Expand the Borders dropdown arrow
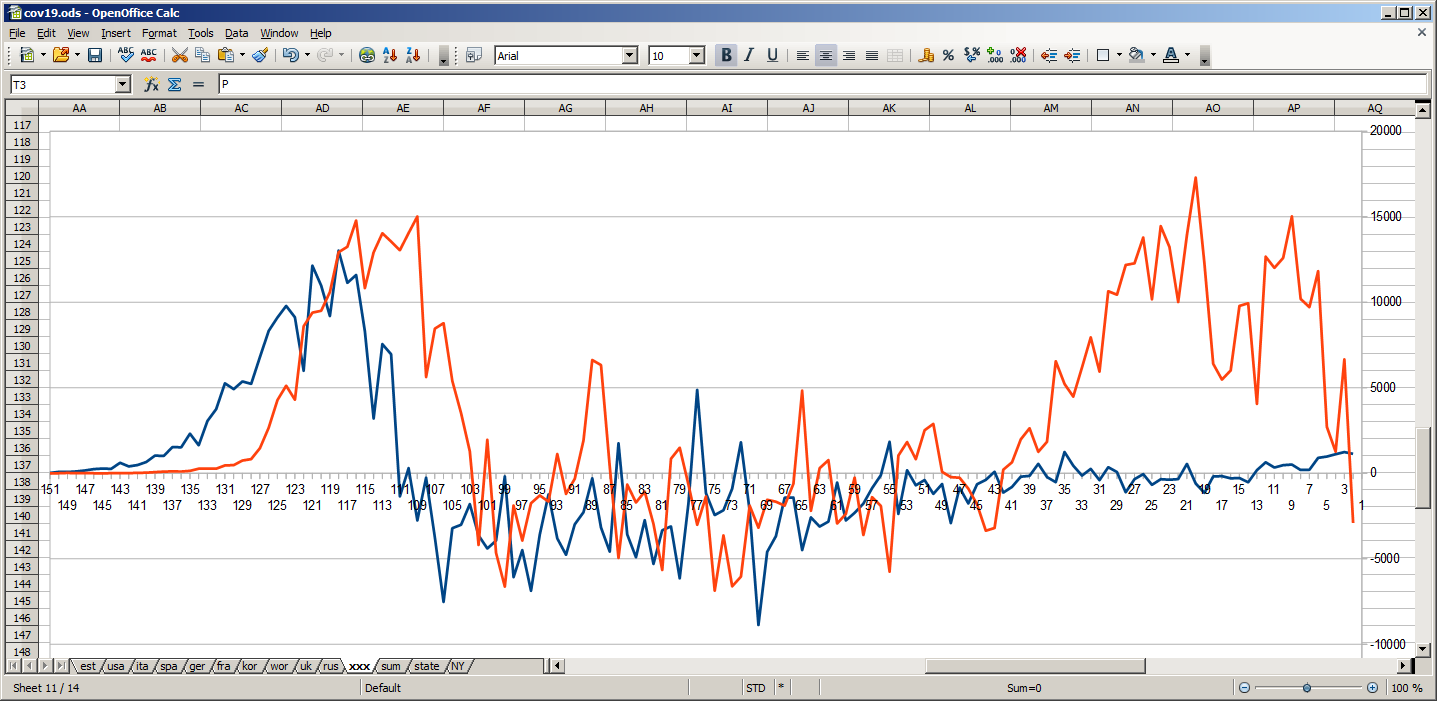1437x701 pixels. pos(1119,55)
